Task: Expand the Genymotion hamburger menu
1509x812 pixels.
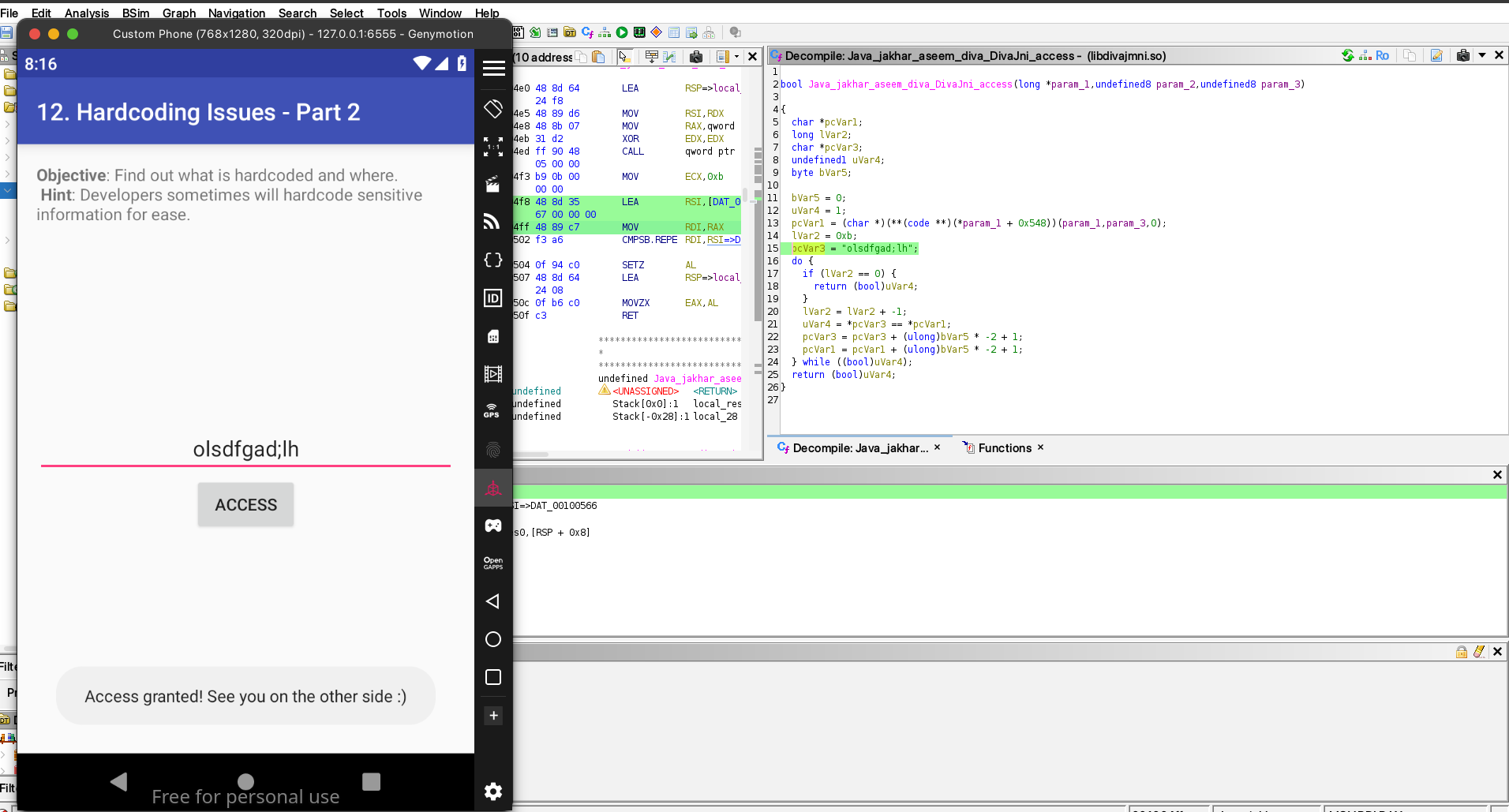Action: point(493,69)
